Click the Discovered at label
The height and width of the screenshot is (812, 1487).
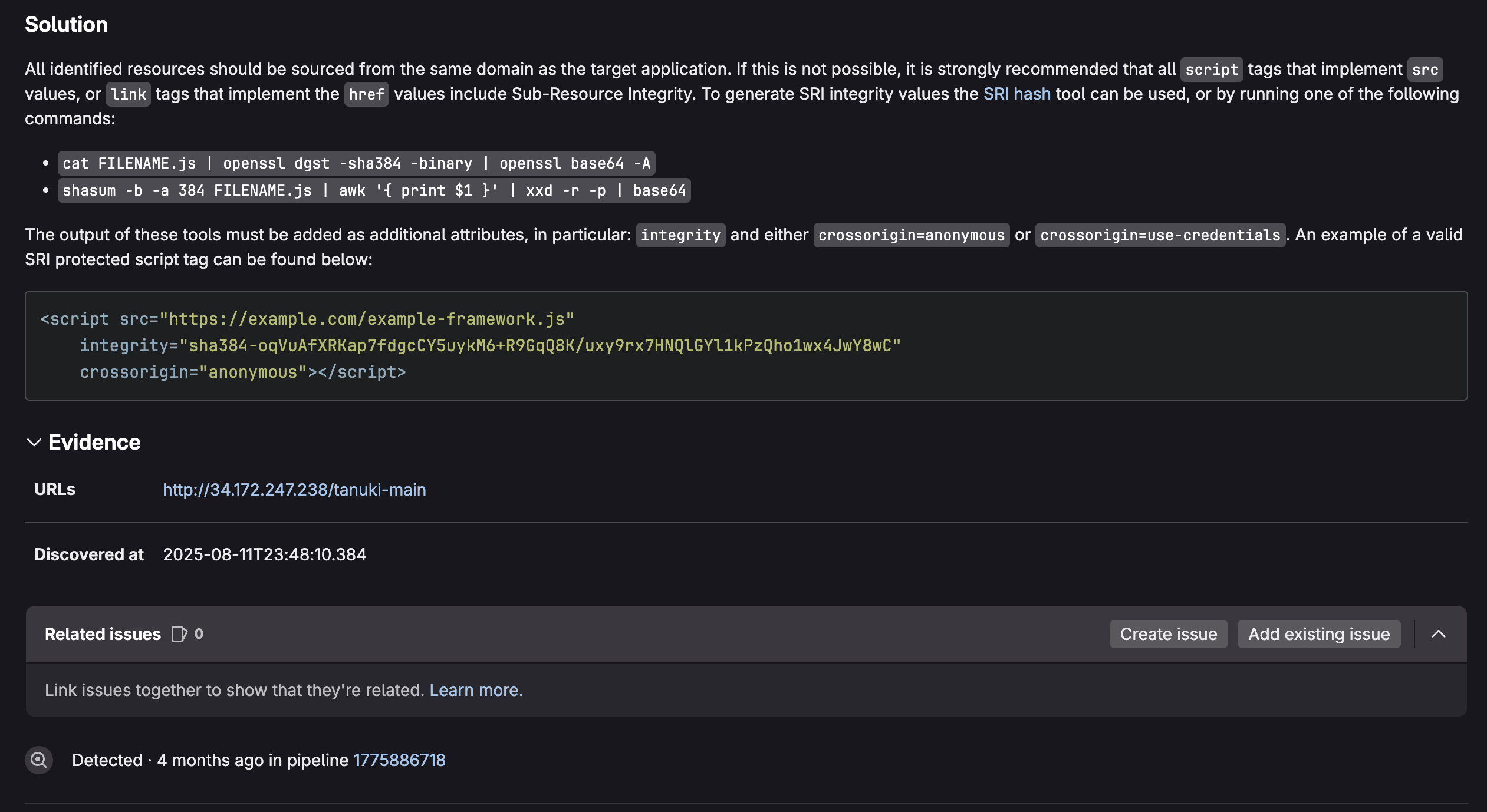(x=89, y=554)
